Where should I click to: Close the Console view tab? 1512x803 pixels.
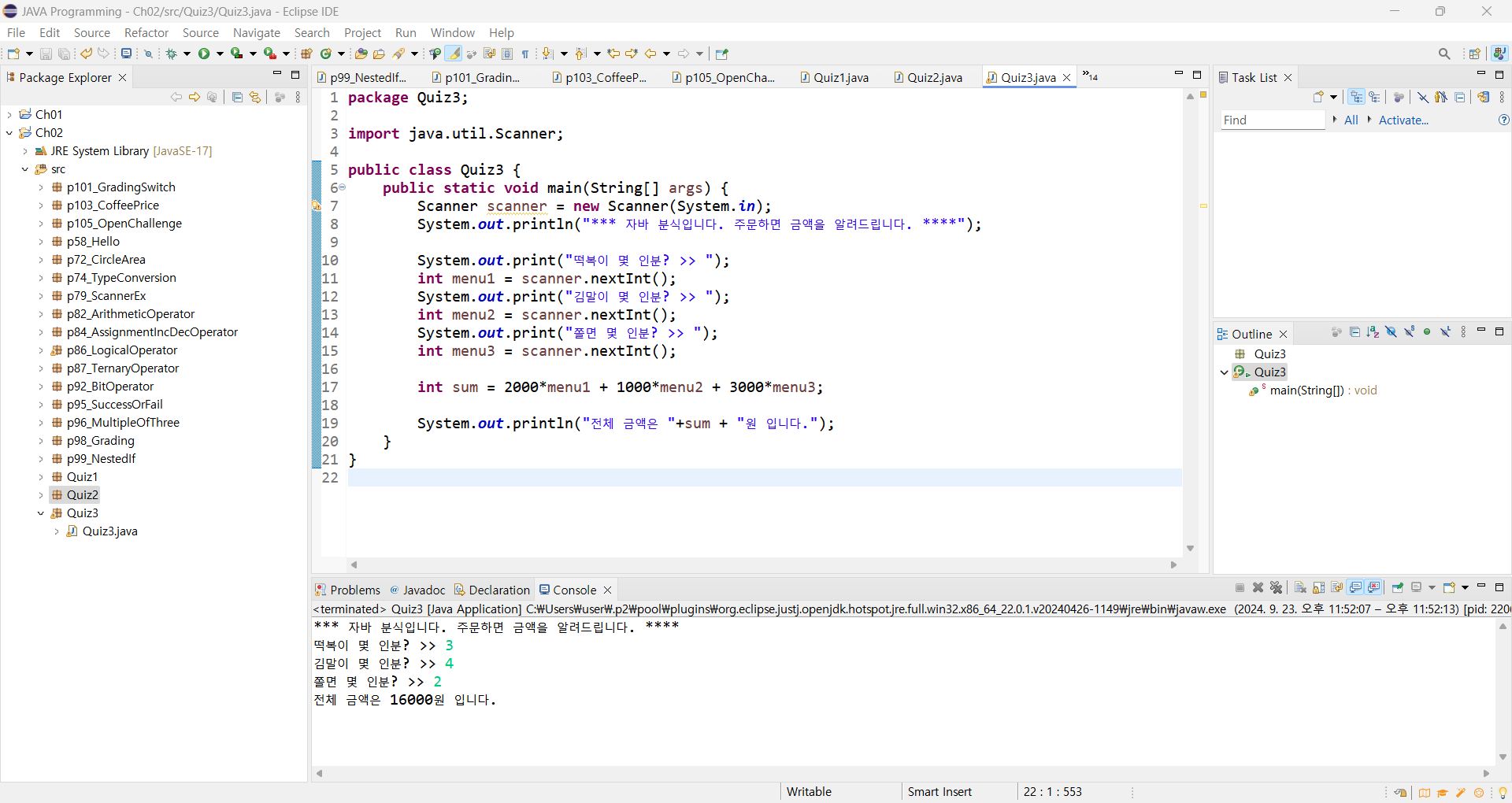coord(607,590)
